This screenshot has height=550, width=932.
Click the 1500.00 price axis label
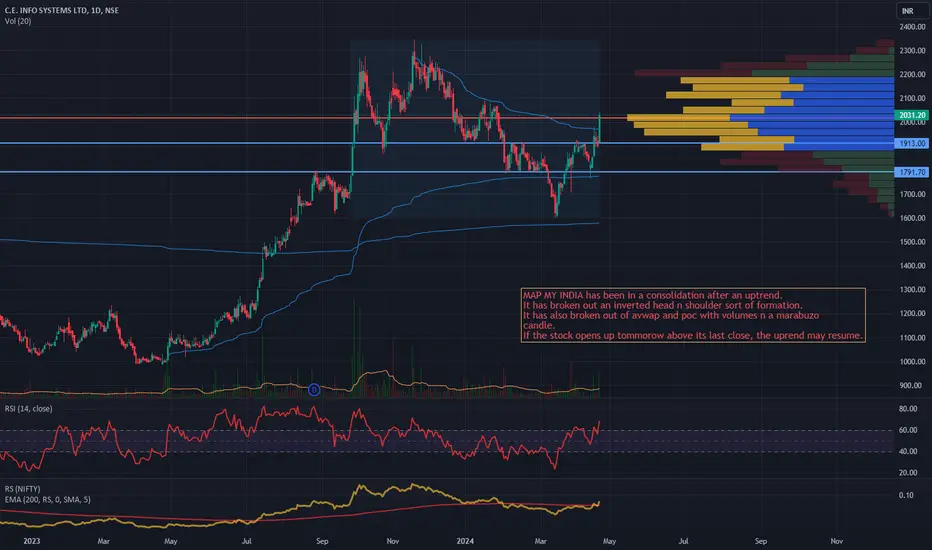912,242
